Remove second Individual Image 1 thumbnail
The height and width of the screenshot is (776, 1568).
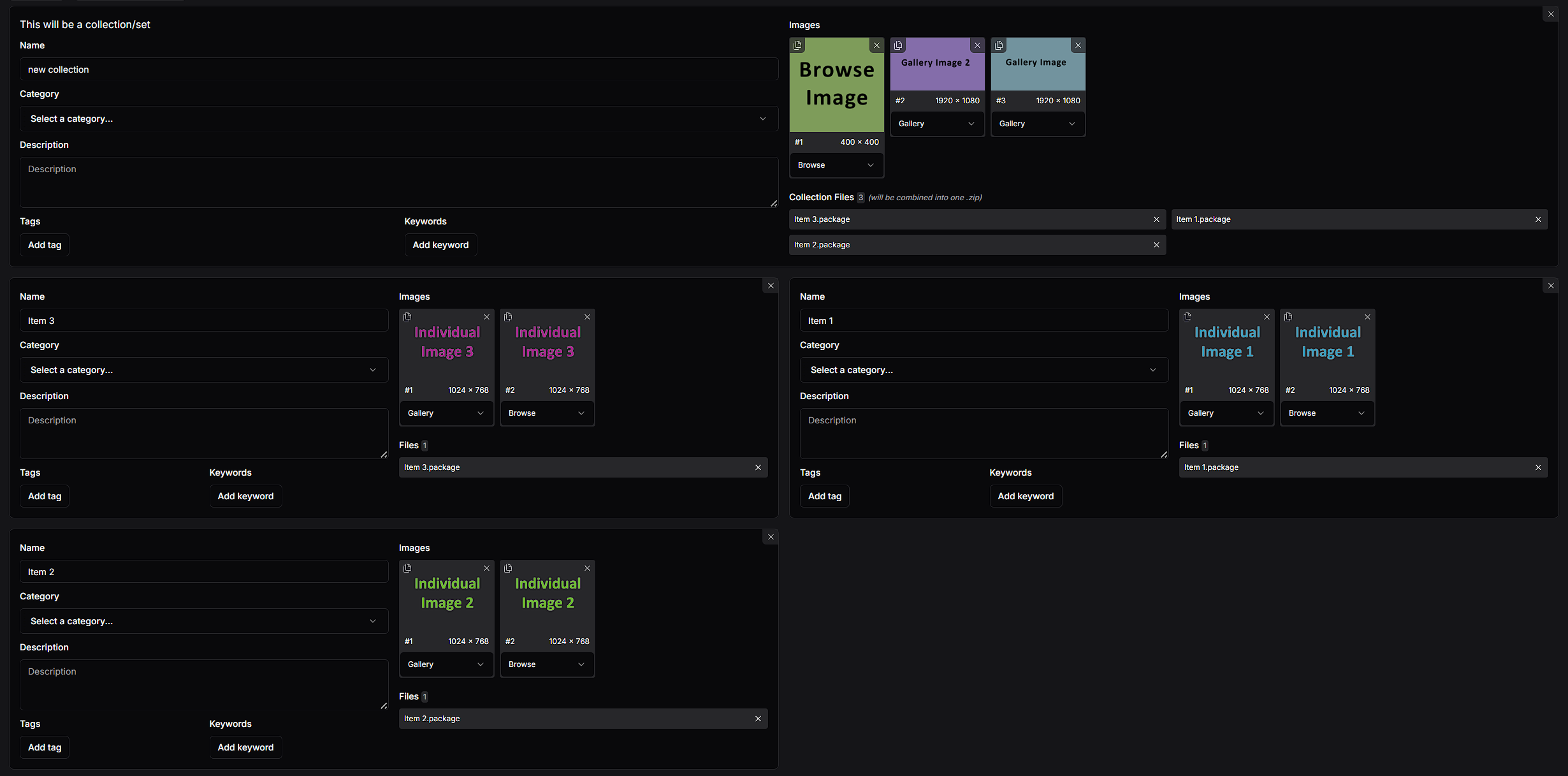point(1367,317)
